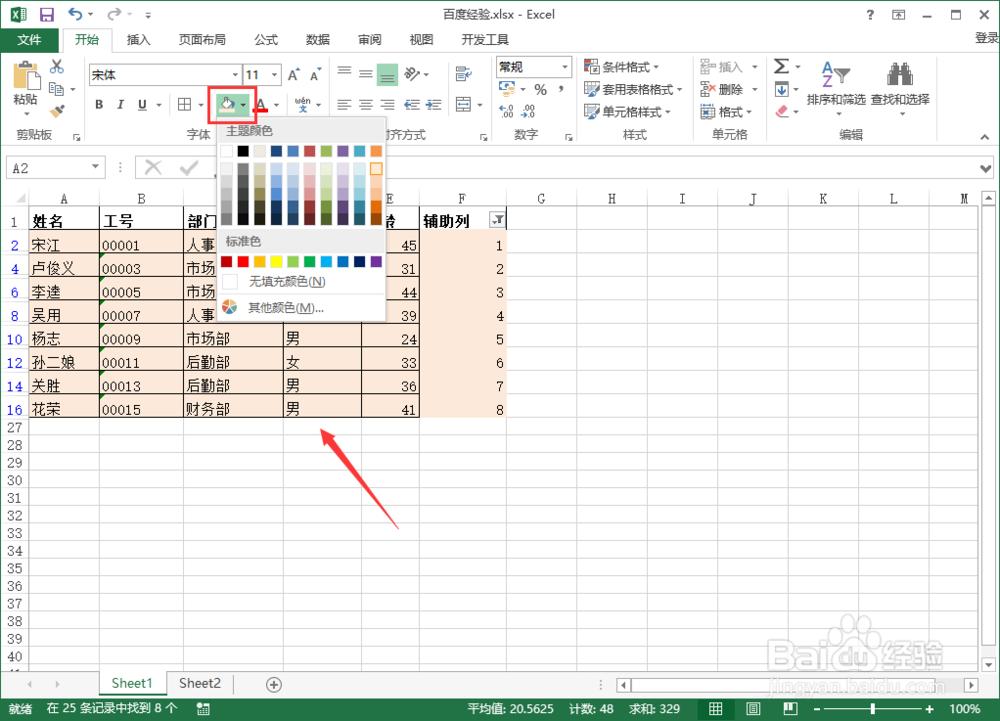
Task: Click the Copy icon in clipboard group
Action: click(x=56, y=89)
